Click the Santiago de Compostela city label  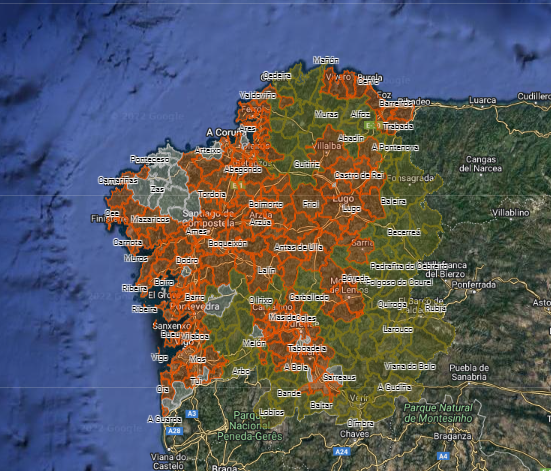[209, 218]
